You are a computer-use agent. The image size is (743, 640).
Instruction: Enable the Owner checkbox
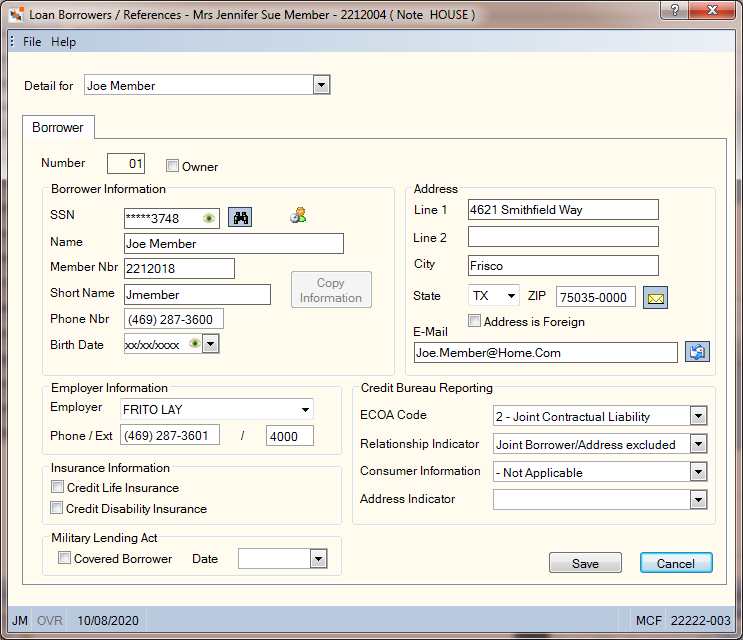[172, 166]
